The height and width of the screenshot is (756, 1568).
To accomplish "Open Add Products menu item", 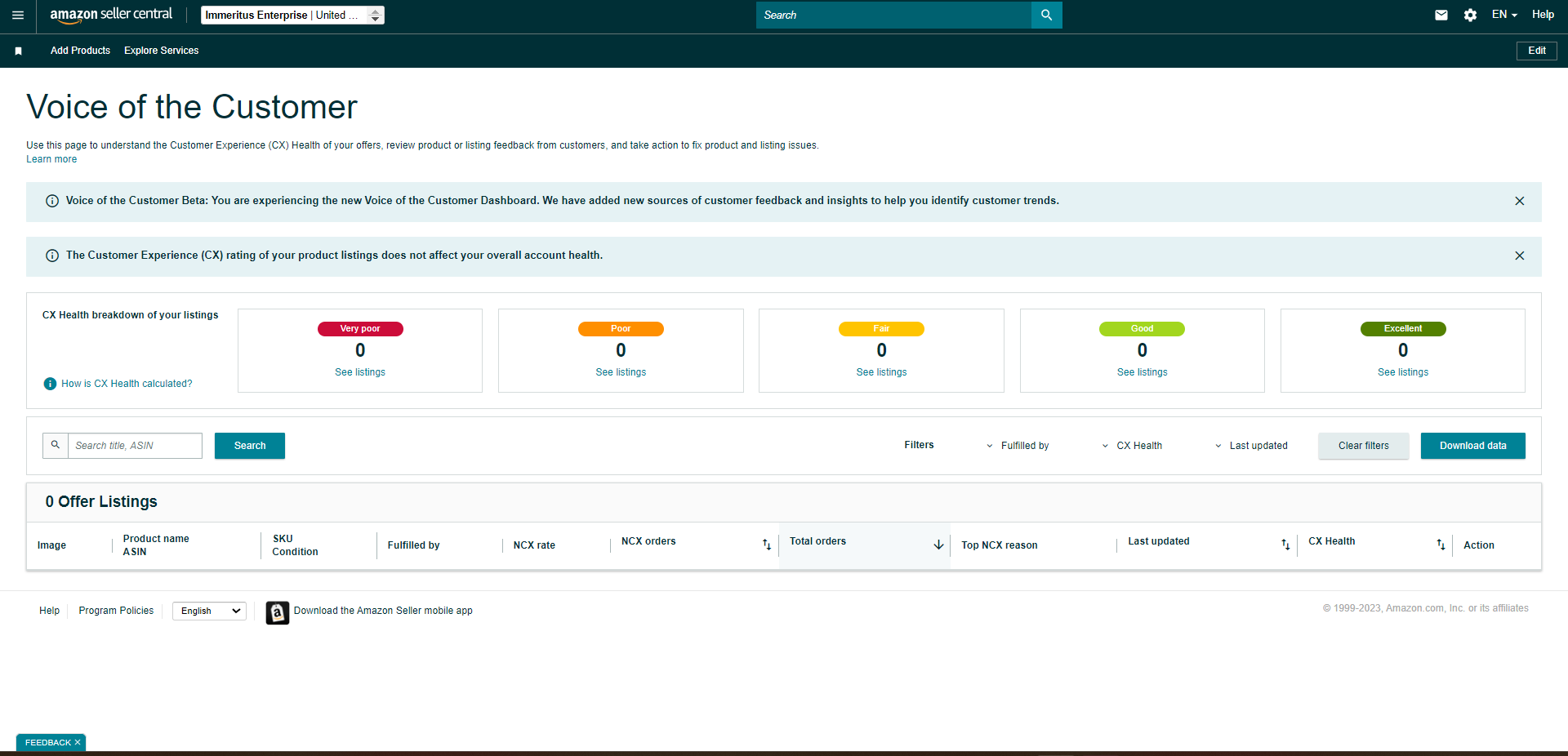I will pos(80,51).
